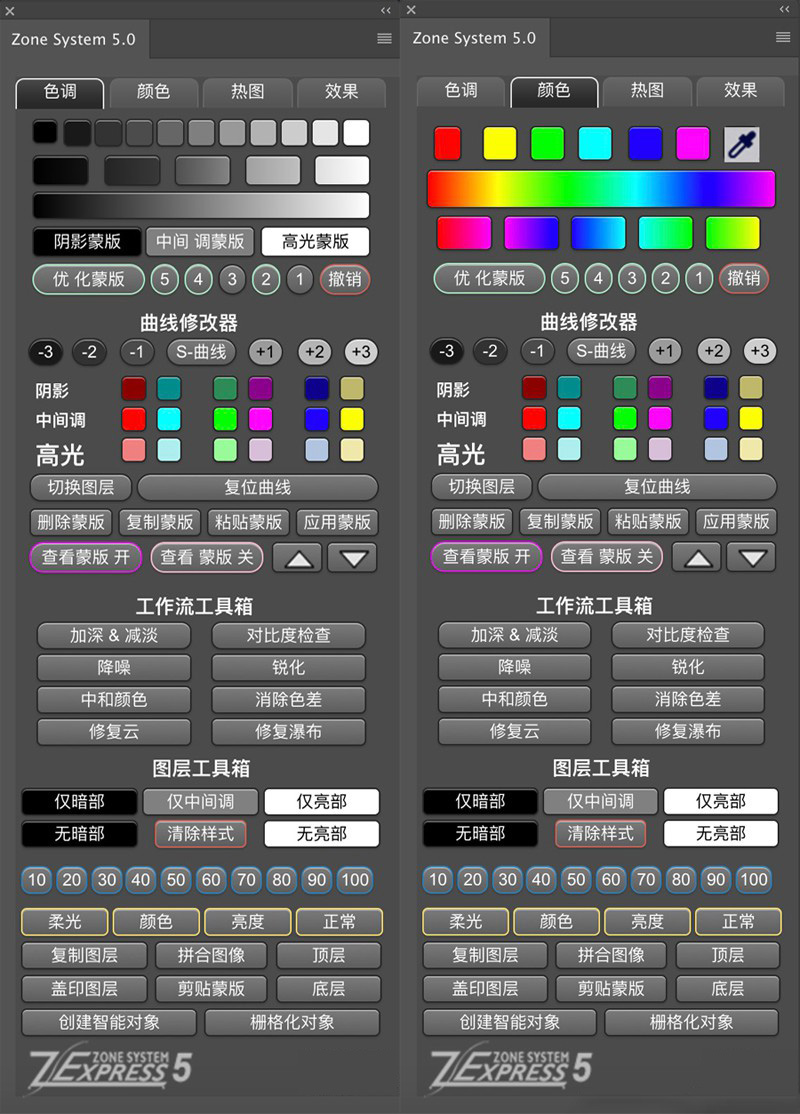The image size is (800, 1114).
Task: Select pure white tone swatch in left panel
Action: click(356, 133)
